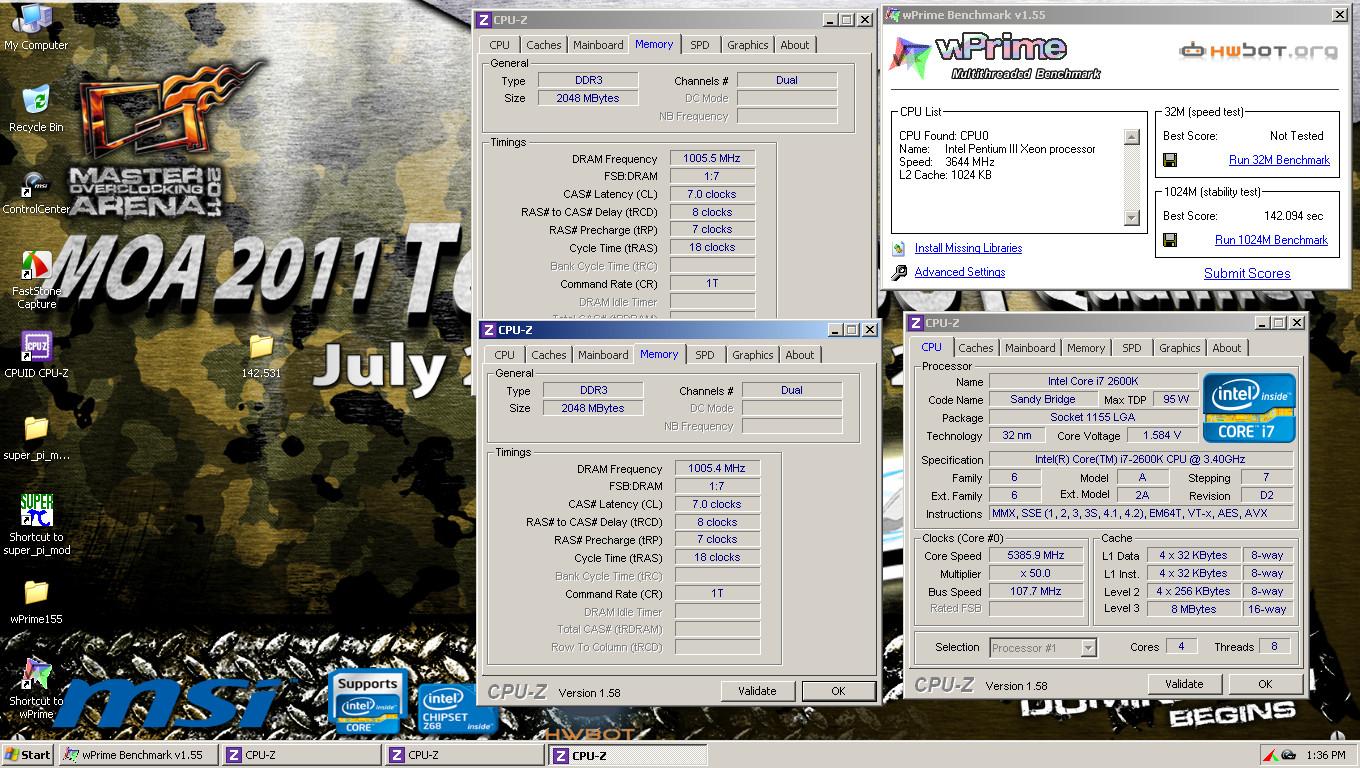This screenshot has height=768, width=1360.
Task: Launch MSI ControlCenter desktop shortcut
Action: [36, 191]
